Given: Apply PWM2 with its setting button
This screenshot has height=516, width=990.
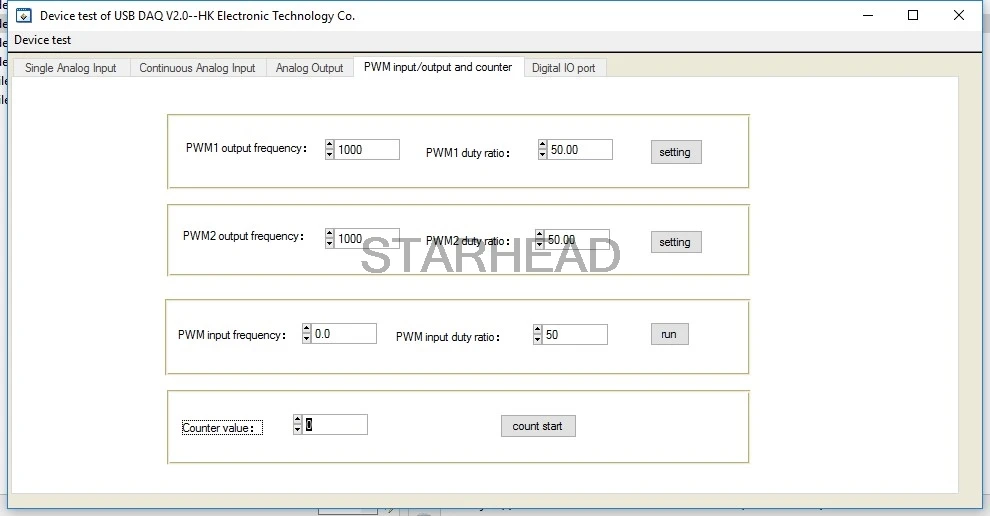Looking at the screenshot, I should (x=676, y=242).
